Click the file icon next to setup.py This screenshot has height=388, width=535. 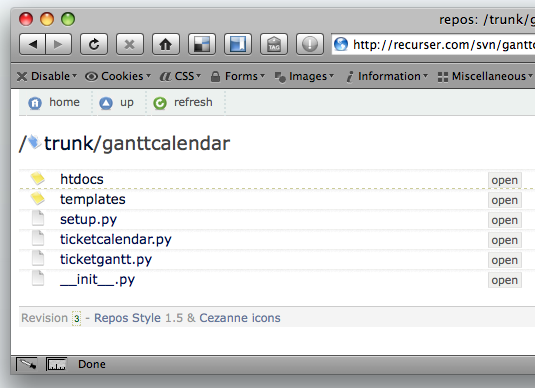pos(38,218)
